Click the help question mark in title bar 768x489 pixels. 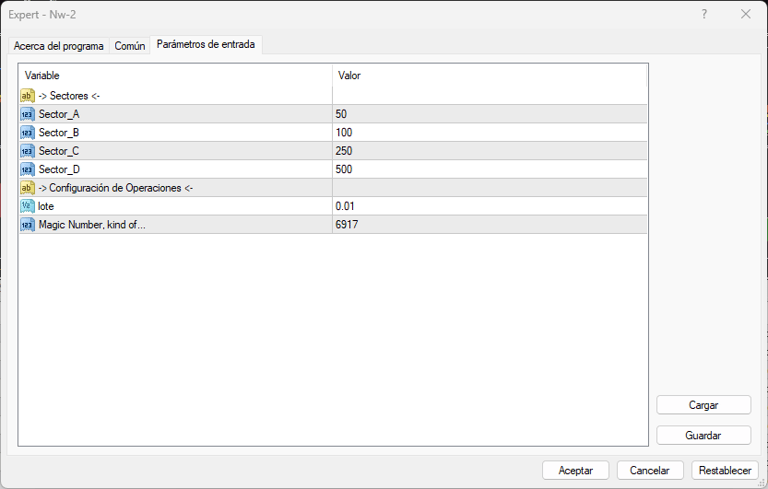point(704,14)
